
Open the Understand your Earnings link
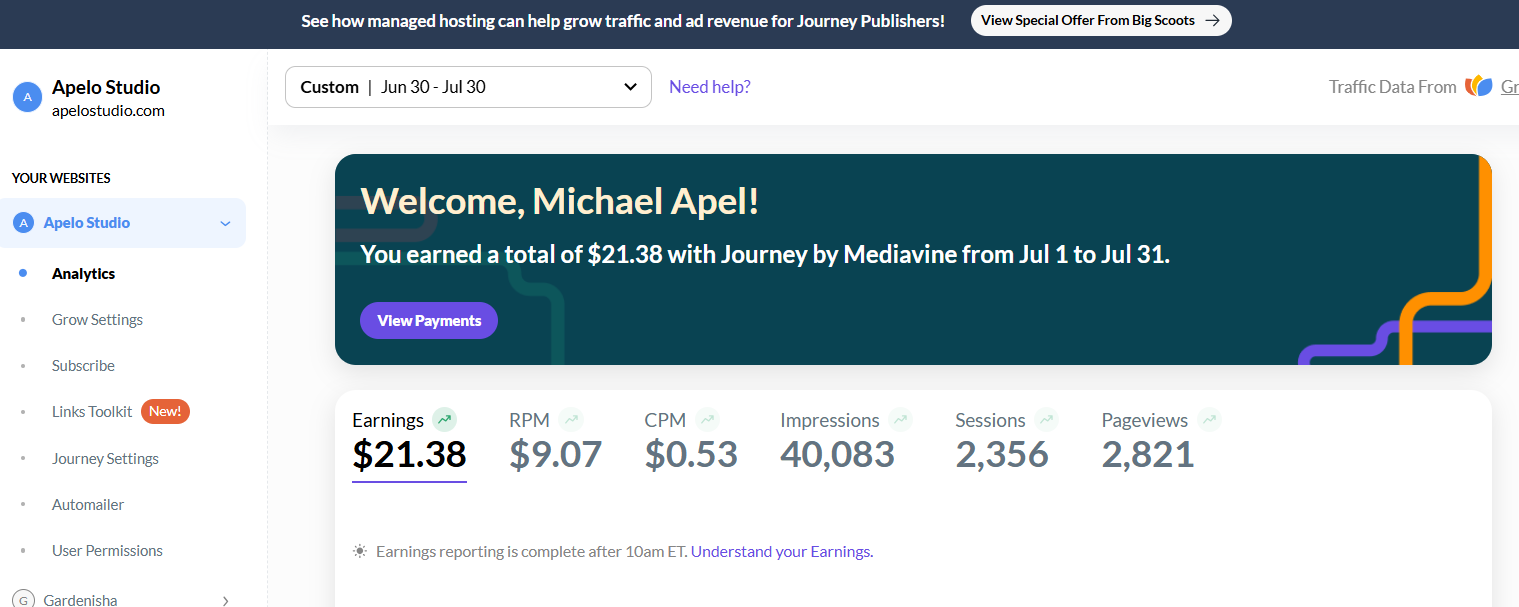click(782, 551)
